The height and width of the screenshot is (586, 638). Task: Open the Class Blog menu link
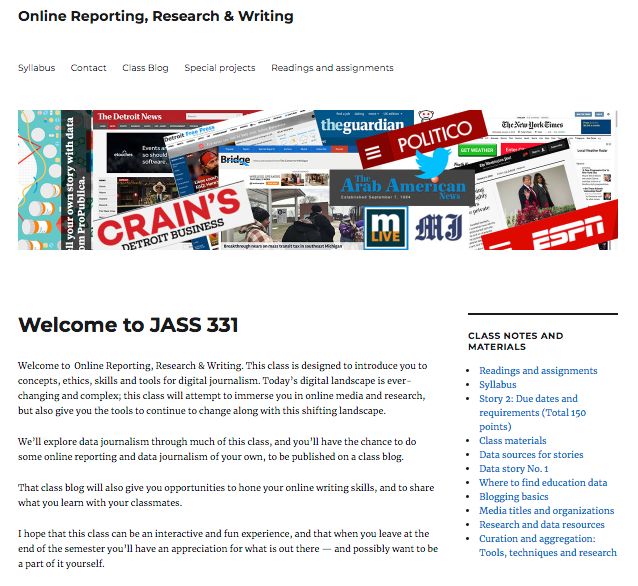tap(145, 68)
